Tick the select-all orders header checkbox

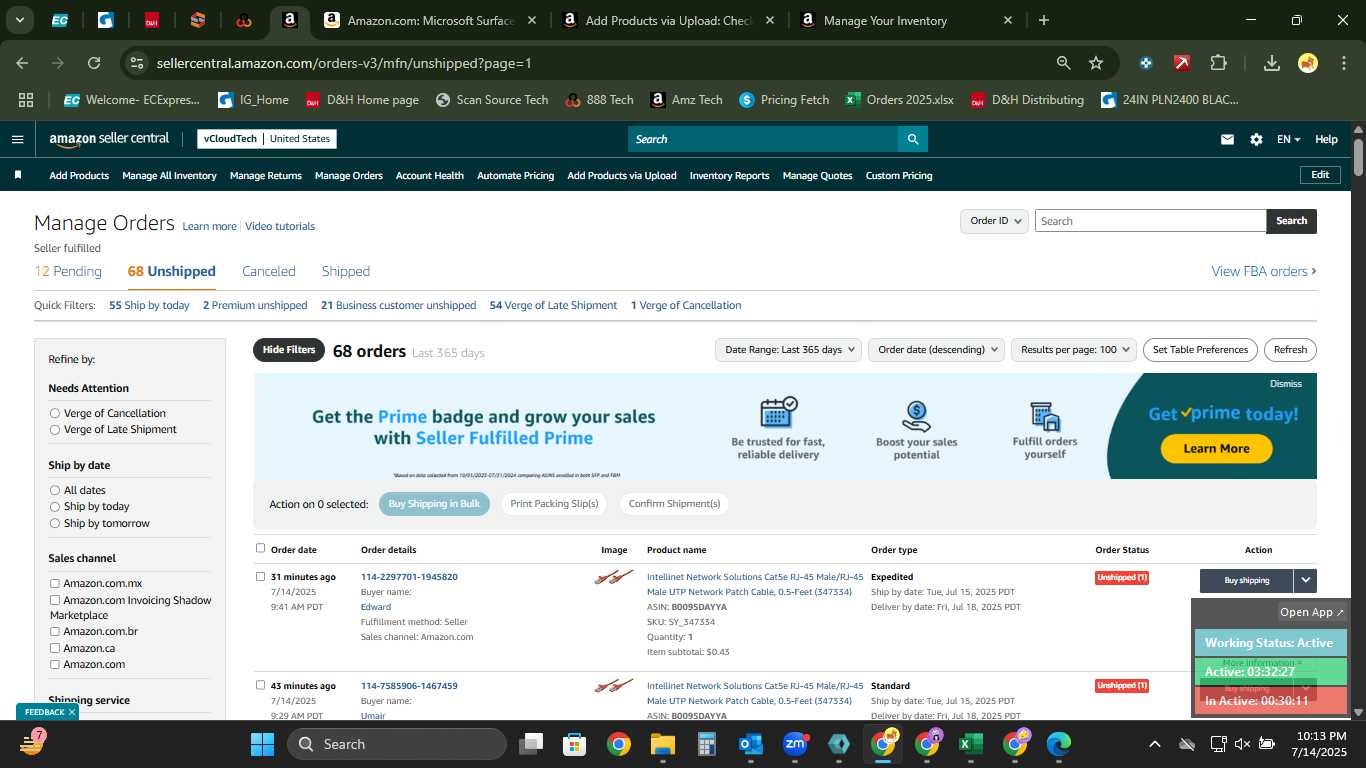point(261,548)
